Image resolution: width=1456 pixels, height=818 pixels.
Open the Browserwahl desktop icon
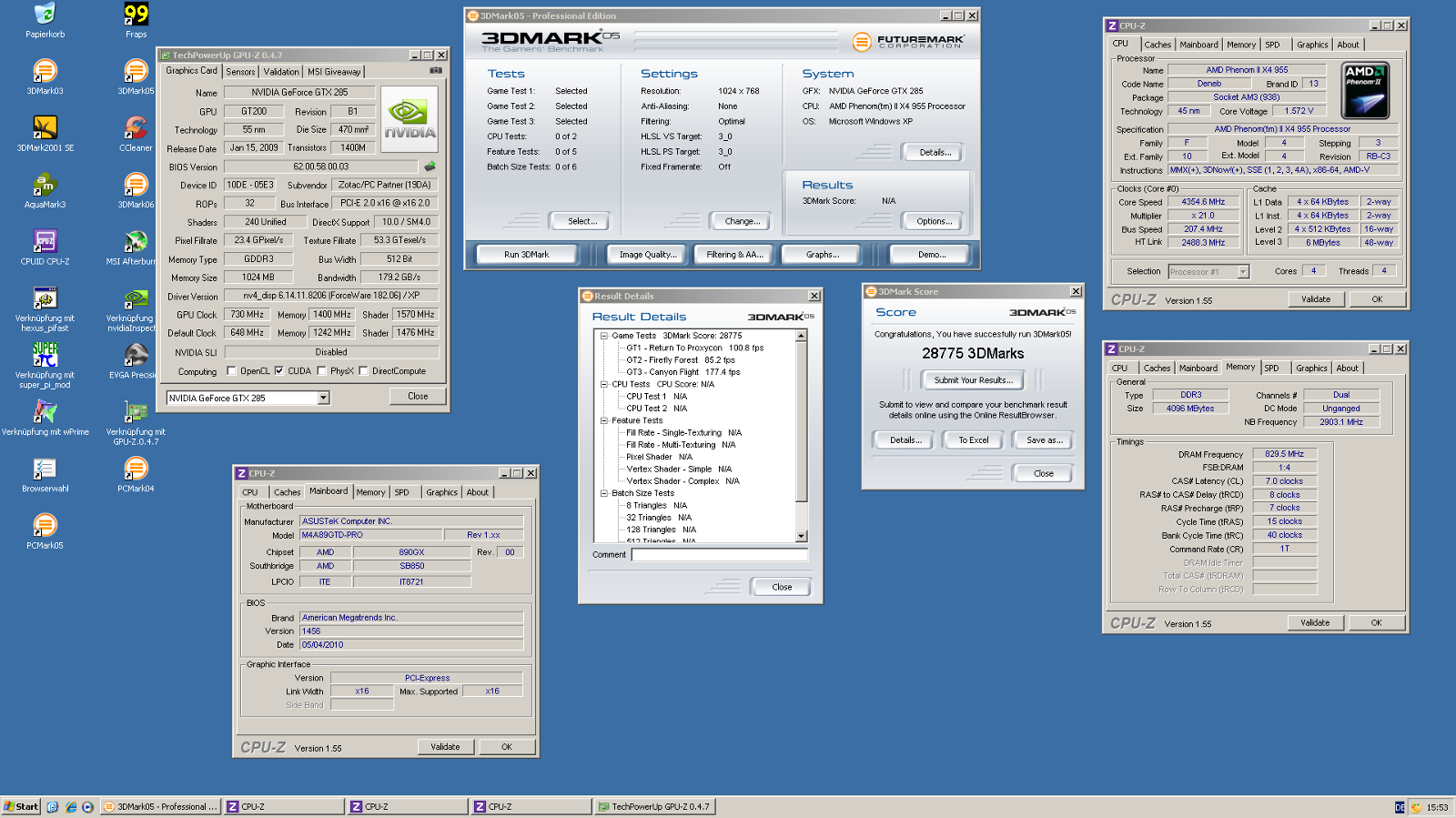click(x=45, y=469)
